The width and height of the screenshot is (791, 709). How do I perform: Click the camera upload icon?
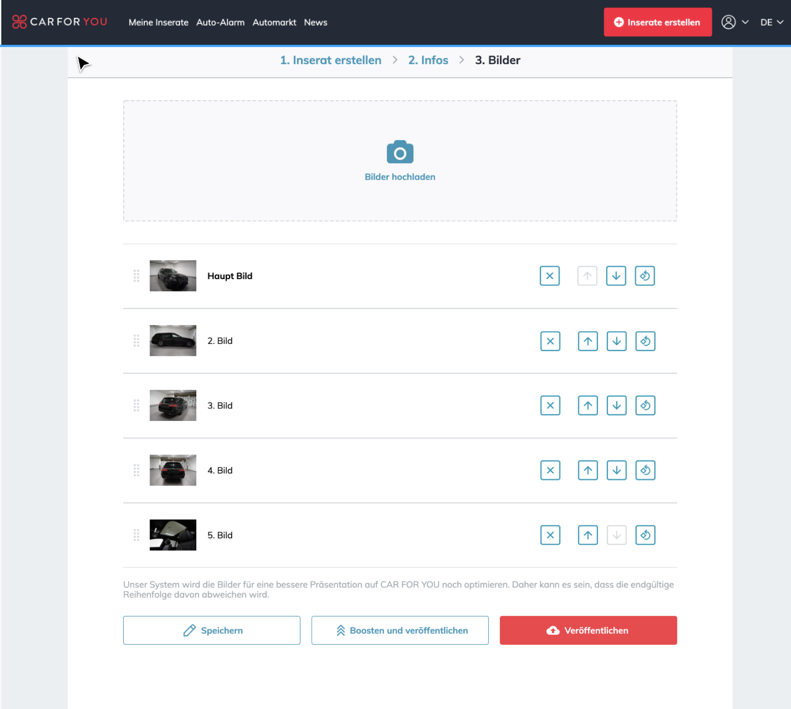[400, 152]
